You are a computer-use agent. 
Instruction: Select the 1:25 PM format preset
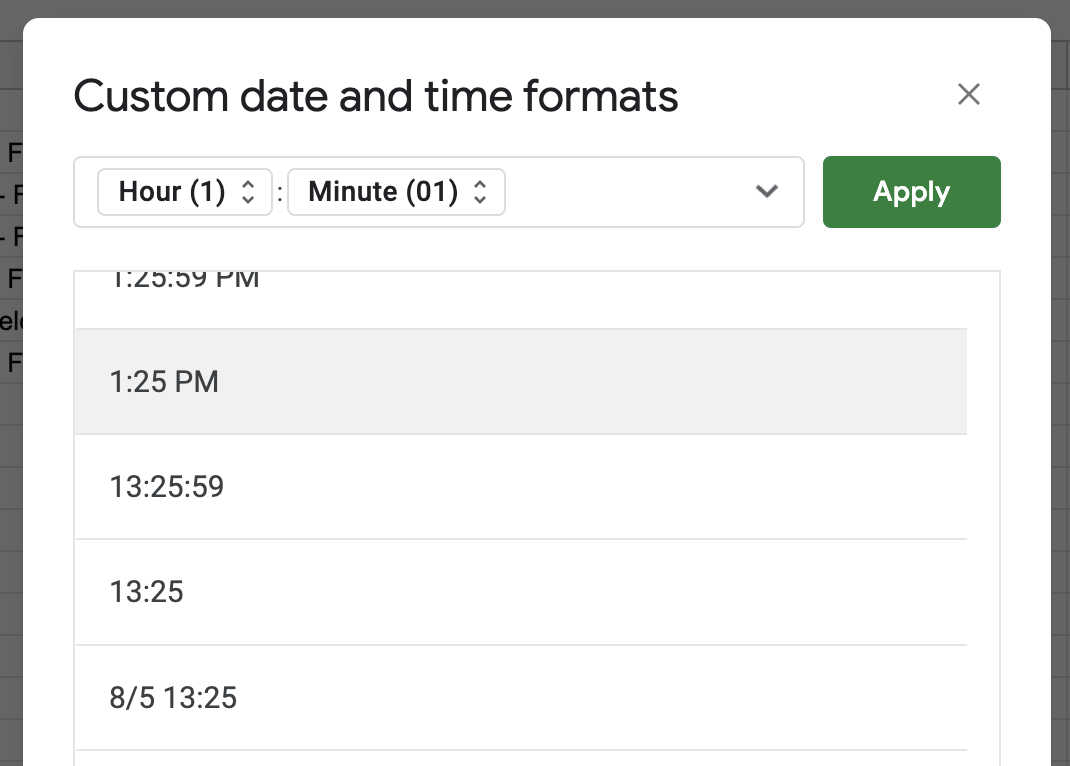(x=521, y=381)
